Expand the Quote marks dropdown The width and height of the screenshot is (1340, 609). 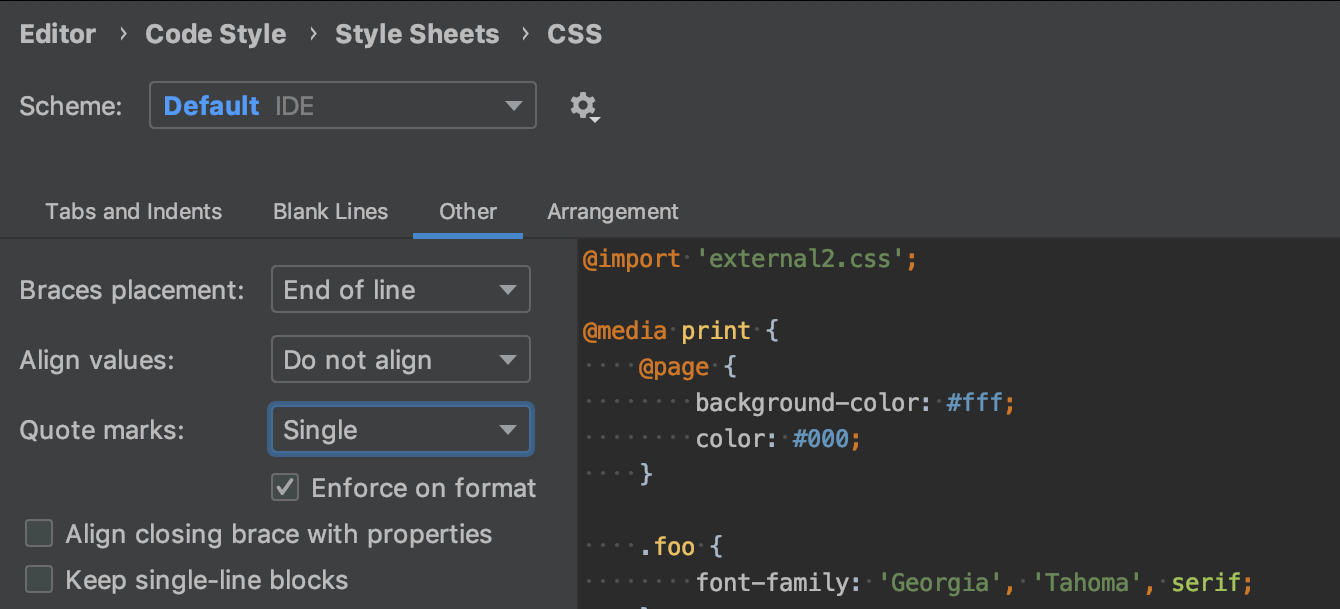[x=400, y=430]
